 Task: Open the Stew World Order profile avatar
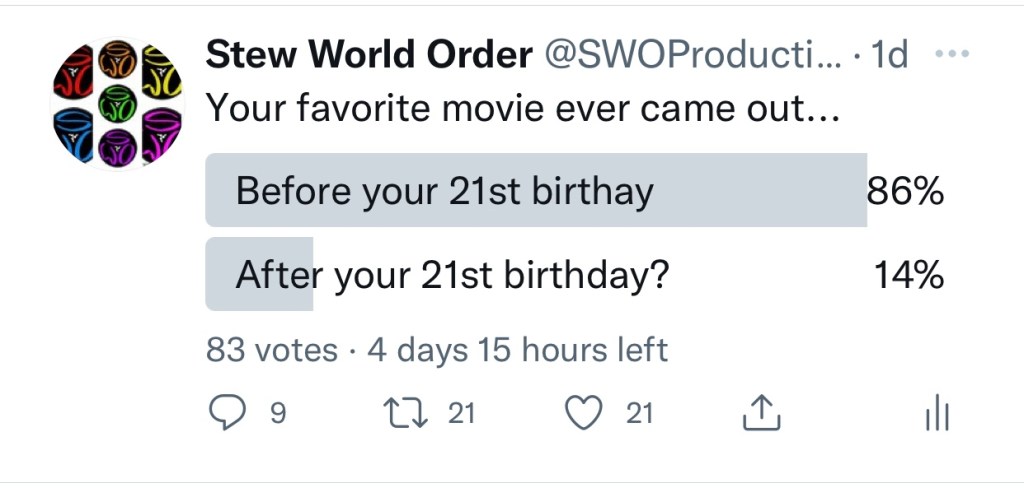pos(117,103)
